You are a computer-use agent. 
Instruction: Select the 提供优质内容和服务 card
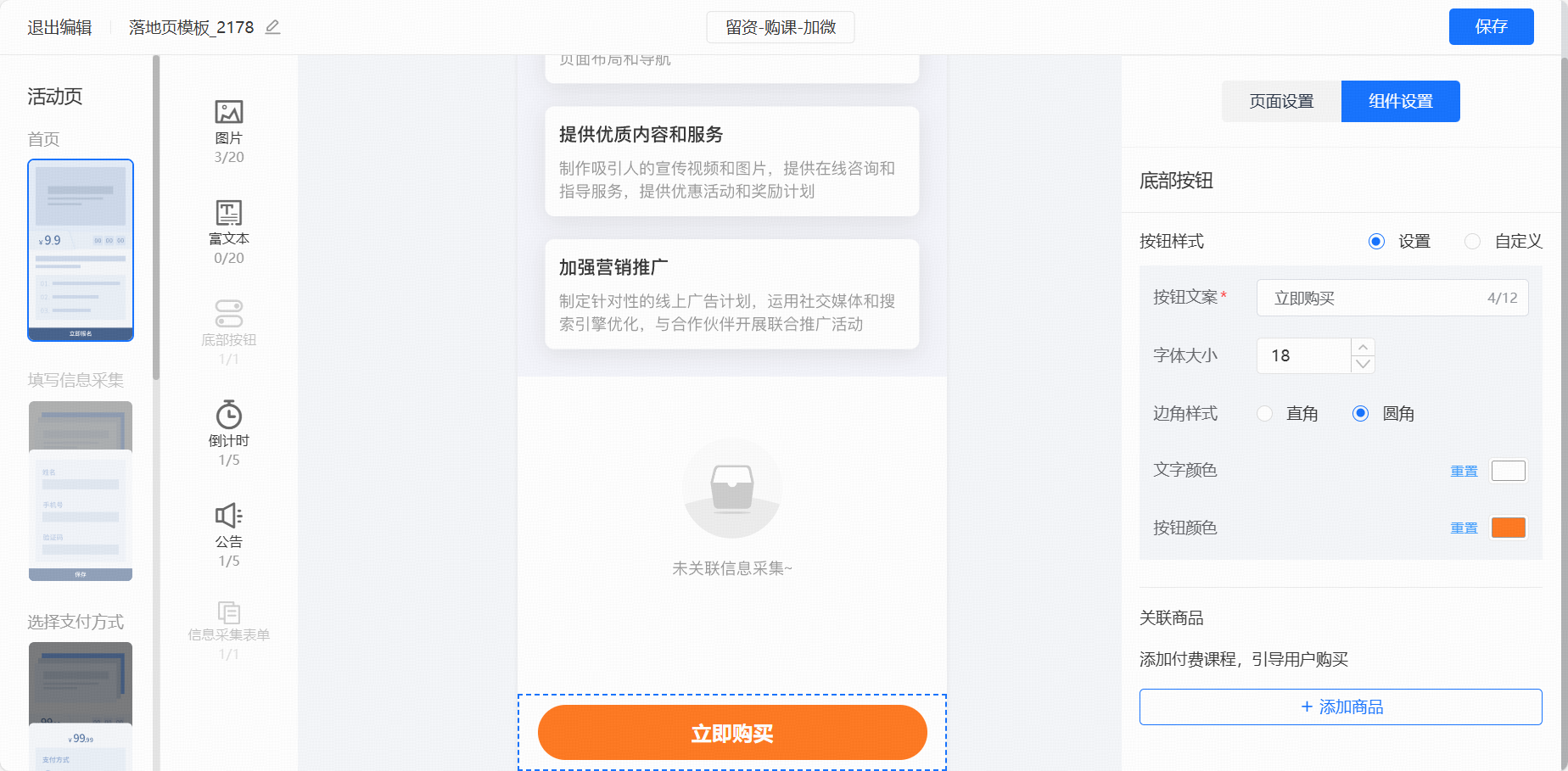click(732, 161)
